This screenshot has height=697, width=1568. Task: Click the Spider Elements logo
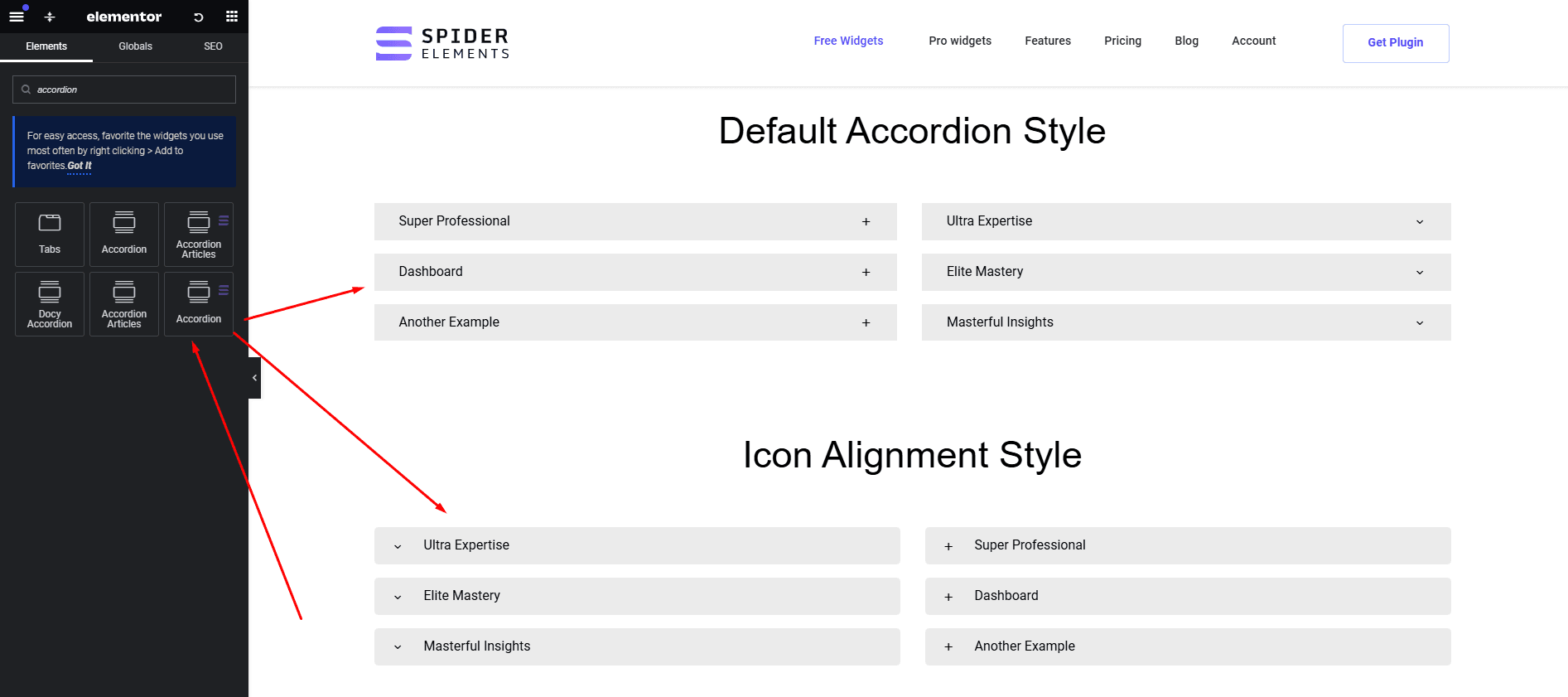[442, 43]
